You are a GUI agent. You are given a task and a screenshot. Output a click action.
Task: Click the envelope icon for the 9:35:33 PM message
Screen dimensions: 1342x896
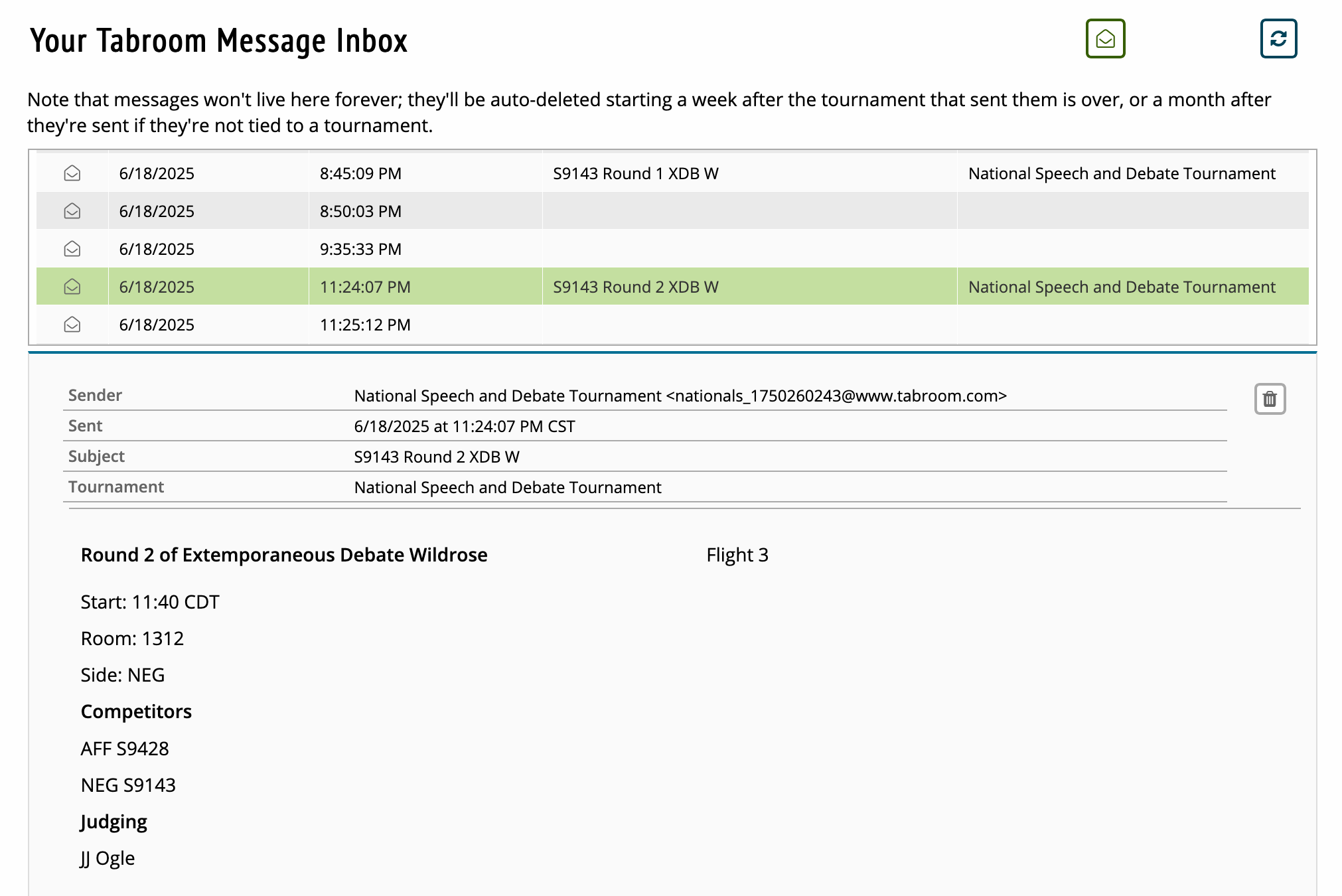tap(72, 249)
